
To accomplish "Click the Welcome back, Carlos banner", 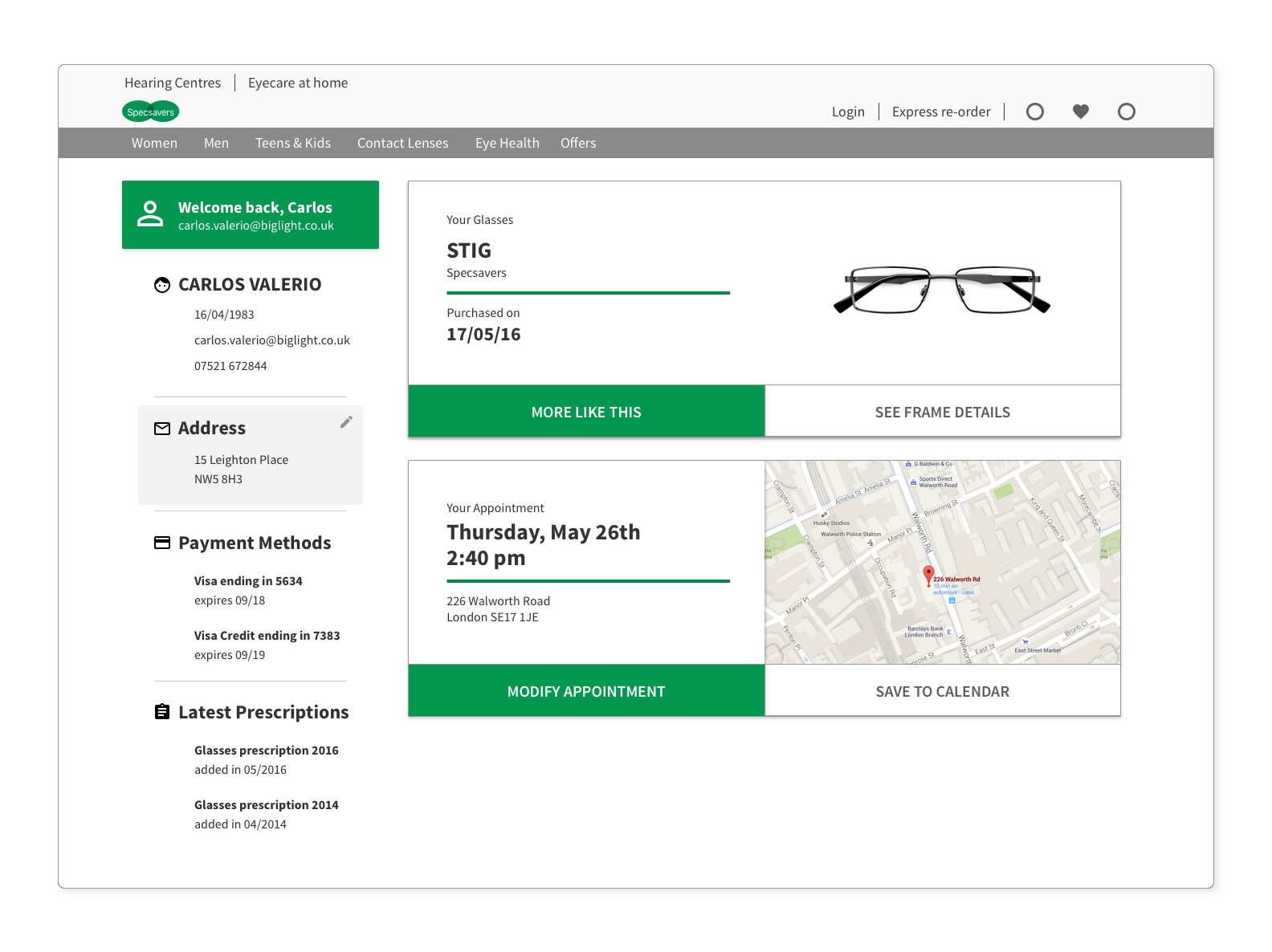I will point(251,214).
